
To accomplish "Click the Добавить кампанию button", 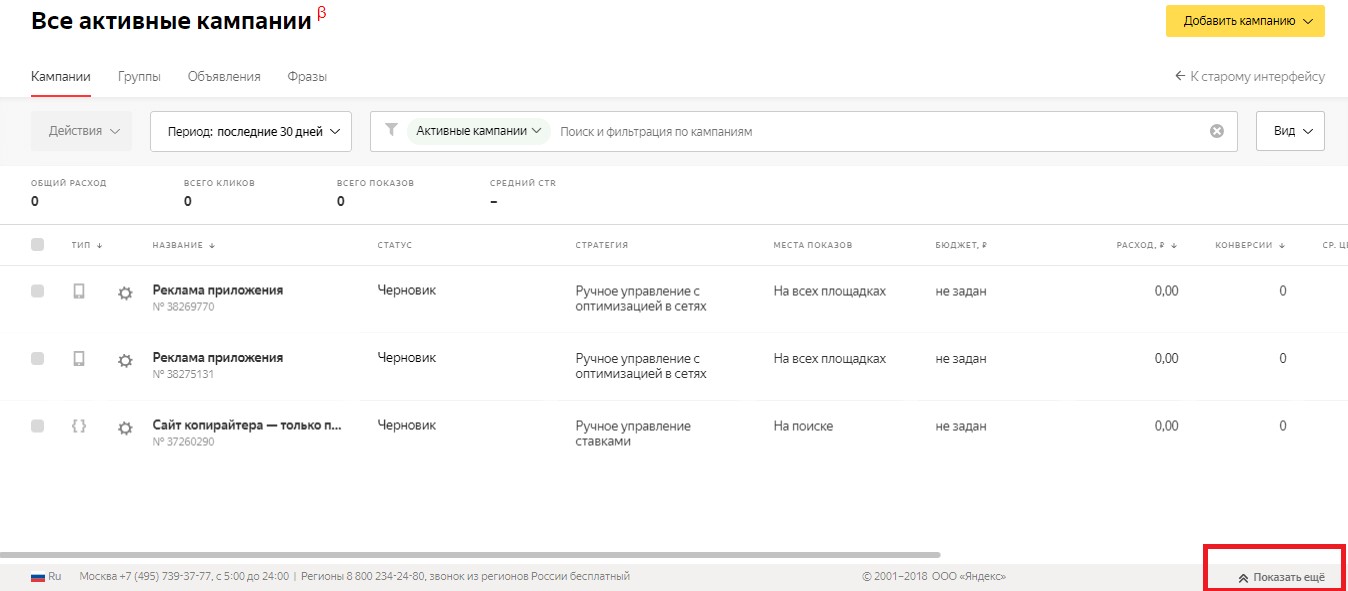I will 1245,21.
